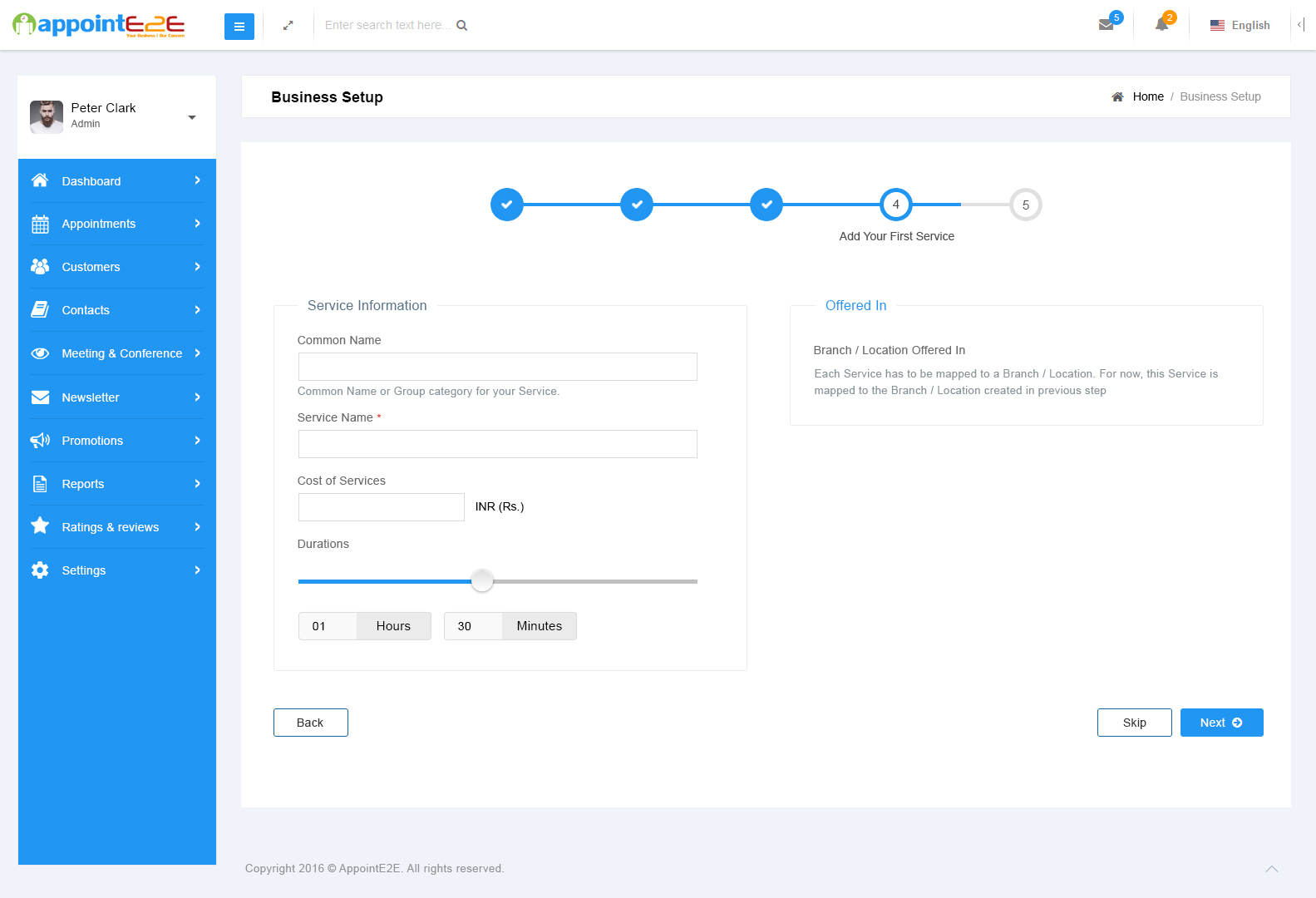Click the Settings gear icon
This screenshot has height=898, width=1316.
(x=40, y=570)
